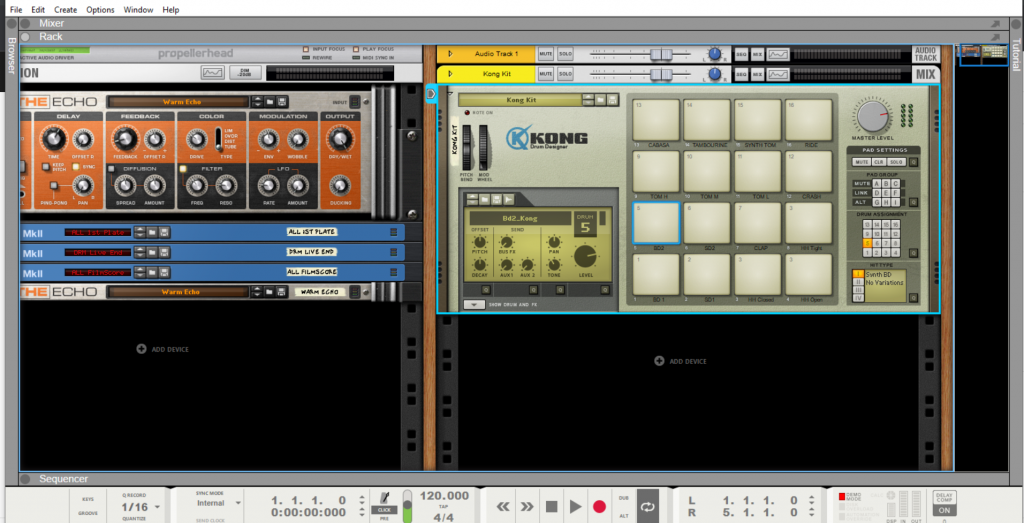
Task: Open the Kong Kit track automation curve icon
Action: [776, 74]
